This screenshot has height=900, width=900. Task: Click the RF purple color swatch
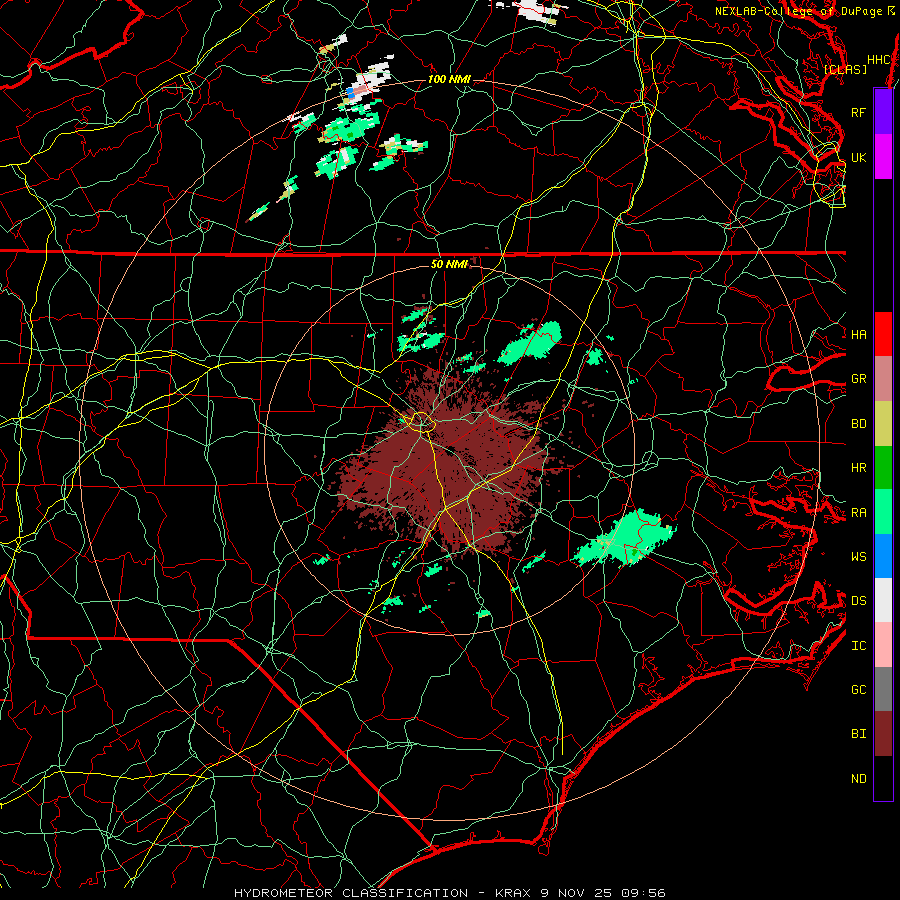[883, 112]
